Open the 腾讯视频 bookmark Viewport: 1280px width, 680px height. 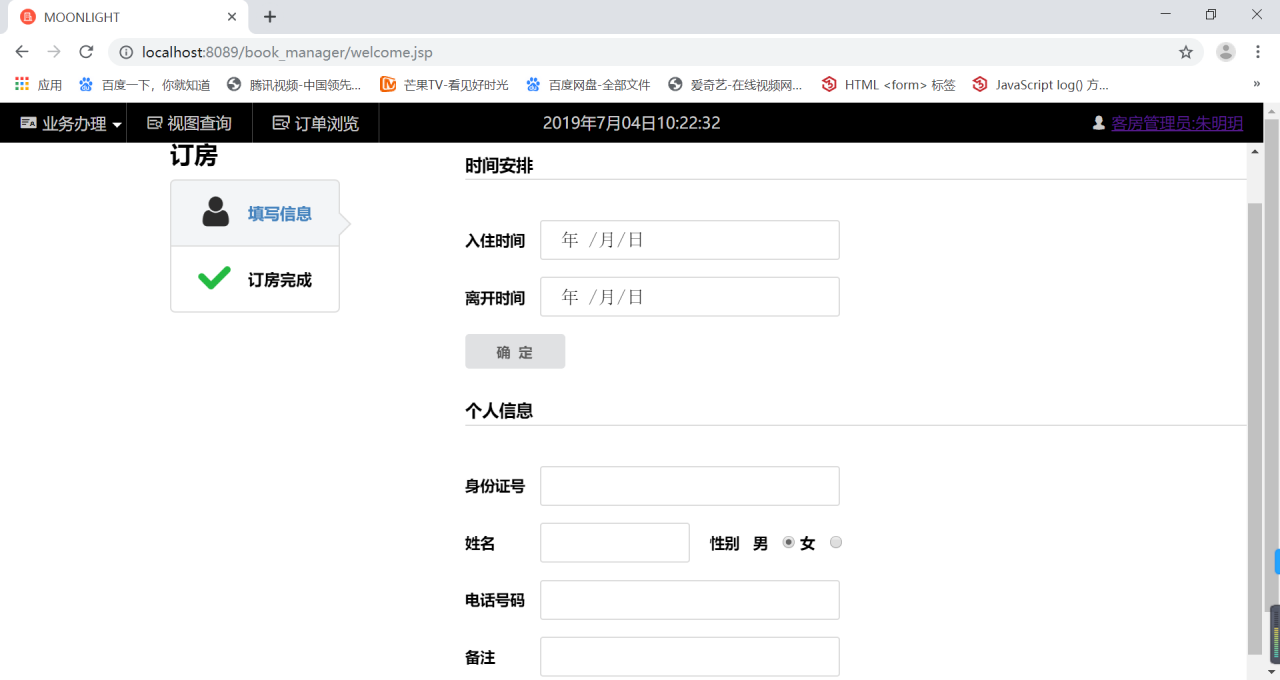(x=295, y=85)
